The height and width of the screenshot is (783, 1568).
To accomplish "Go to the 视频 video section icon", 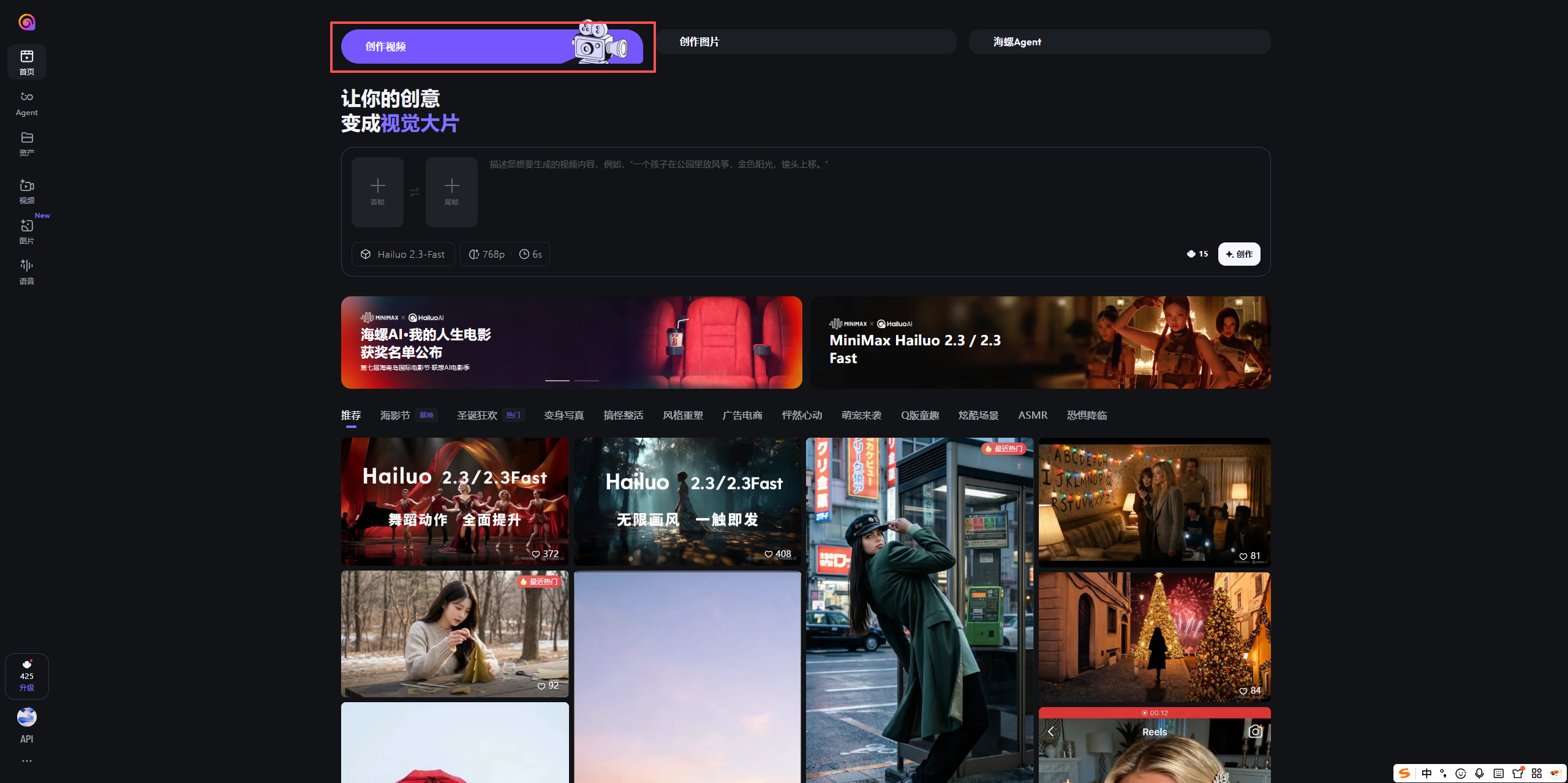I will pos(26,191).
